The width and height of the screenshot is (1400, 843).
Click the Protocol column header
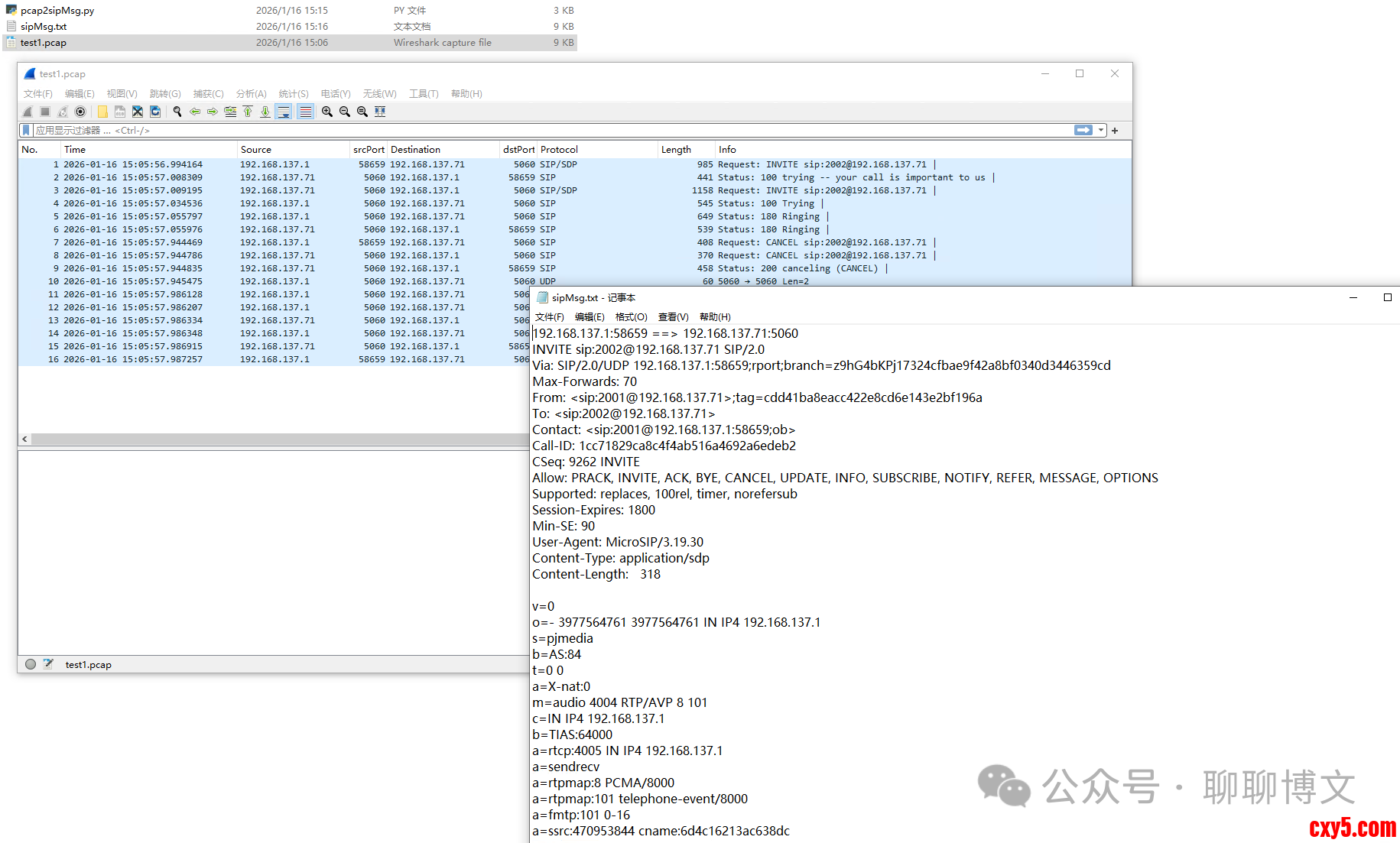[559, 150]
